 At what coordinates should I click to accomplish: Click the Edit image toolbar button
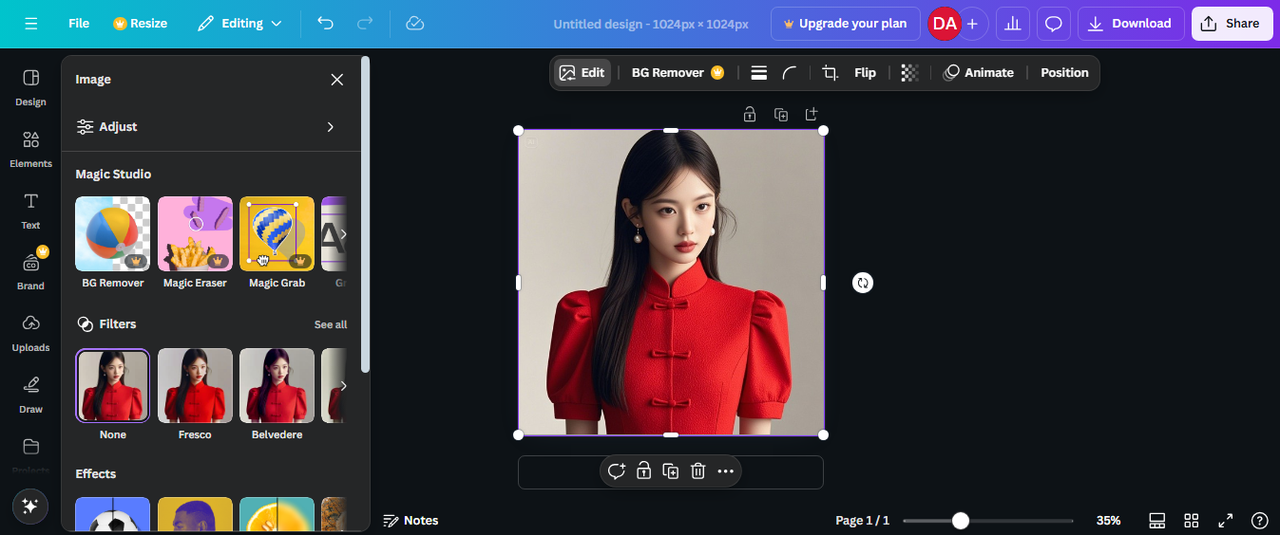582,72
